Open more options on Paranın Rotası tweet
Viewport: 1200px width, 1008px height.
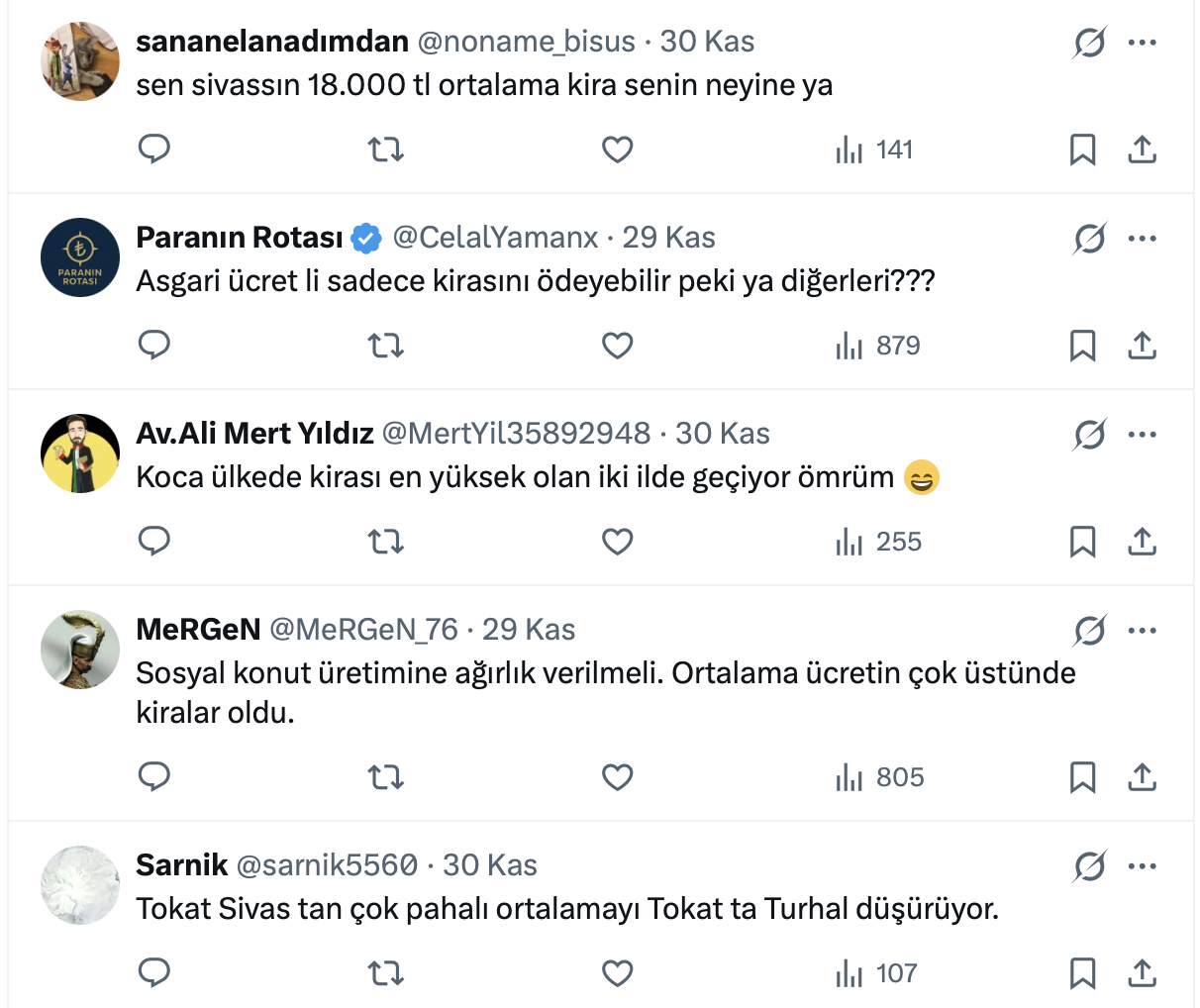click(1142, 239)
